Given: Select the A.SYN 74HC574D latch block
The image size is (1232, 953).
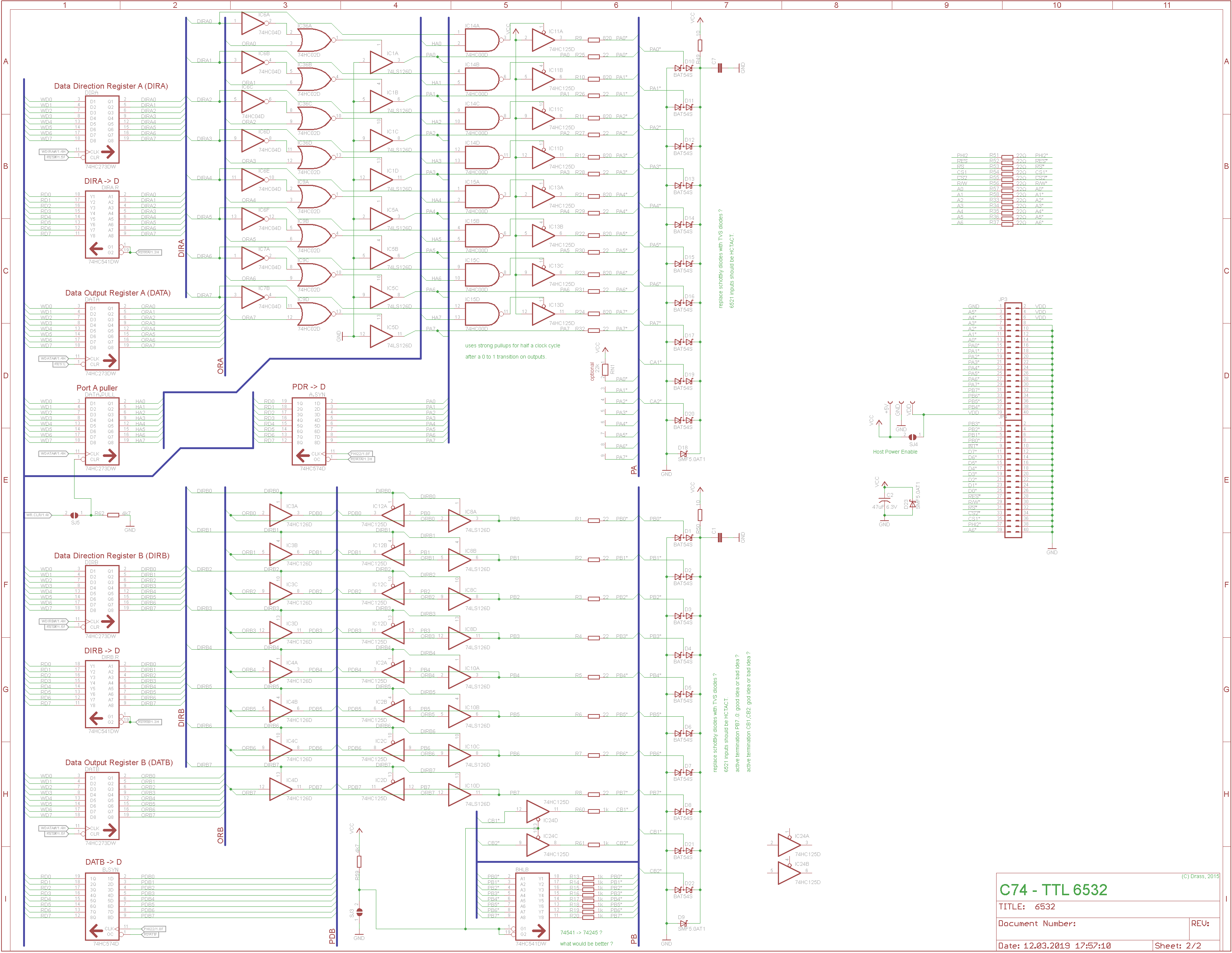Looking at the screenshot, I should pyautogui.click(x=308, y=432).
